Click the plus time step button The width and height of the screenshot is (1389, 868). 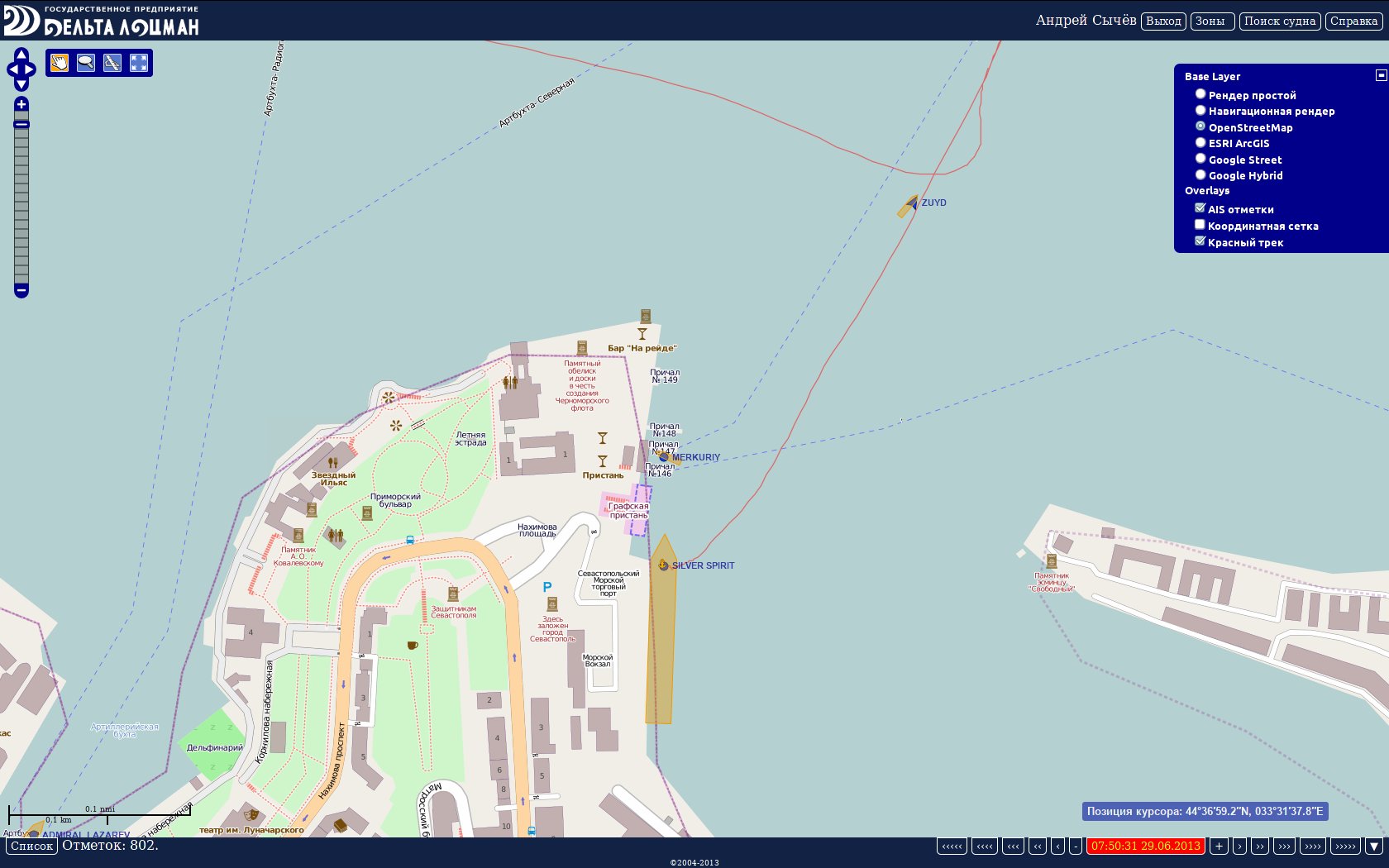click(x=1219, y=846)
